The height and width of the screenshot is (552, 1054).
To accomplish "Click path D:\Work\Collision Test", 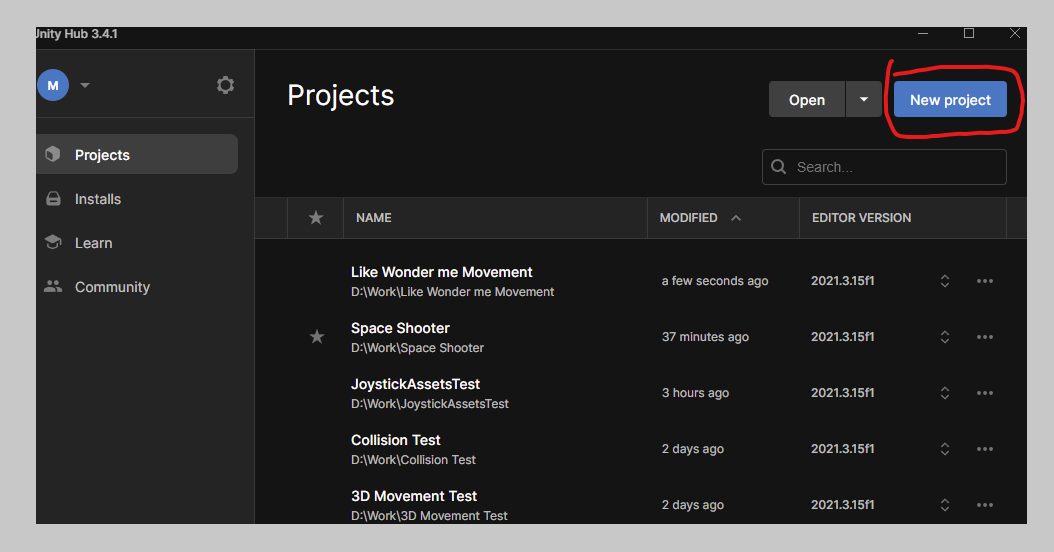I will click(x=413, y=460).
